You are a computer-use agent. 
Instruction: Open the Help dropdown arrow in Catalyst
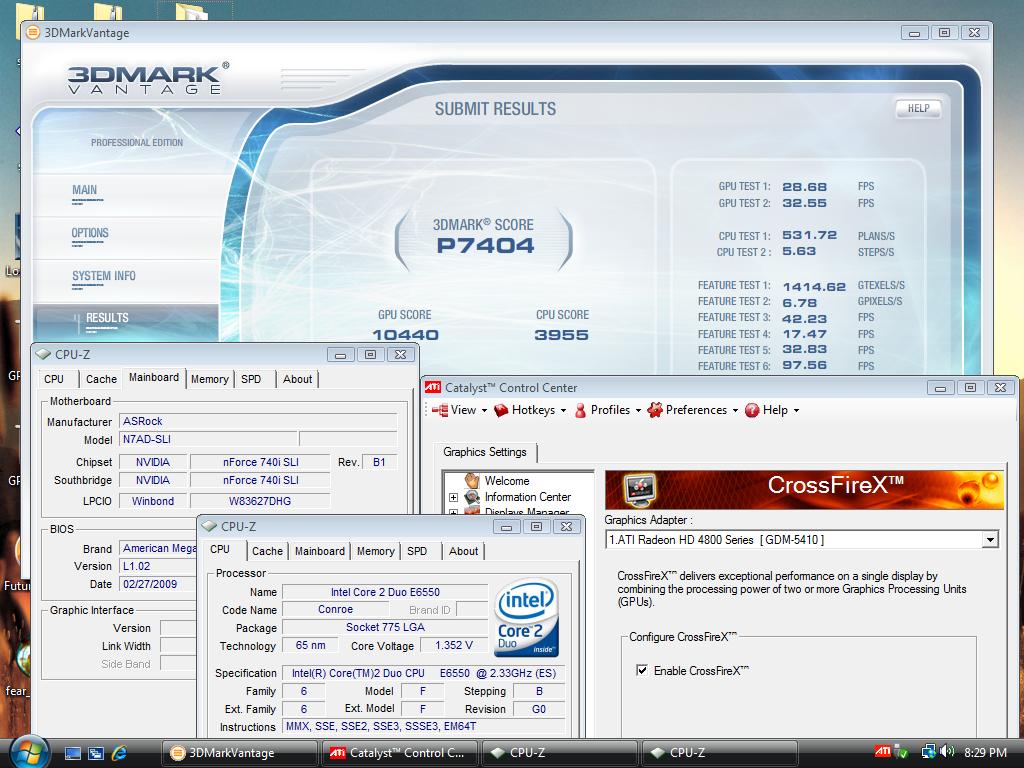click(x=796, y=411)
